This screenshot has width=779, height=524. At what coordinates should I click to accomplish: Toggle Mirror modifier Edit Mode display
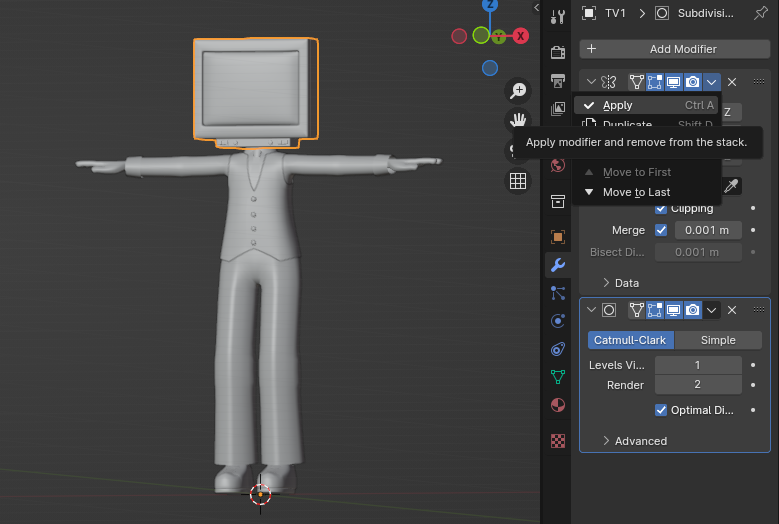(x=655, y=82)
